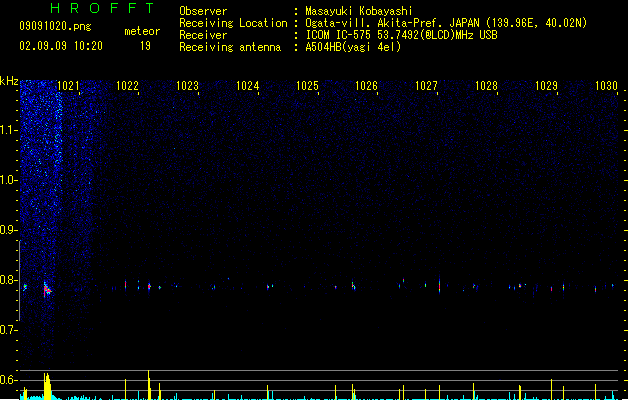629x400 pixels.
Task: Click the tall meteor echo just after 1027
Action: click(439, 285)
